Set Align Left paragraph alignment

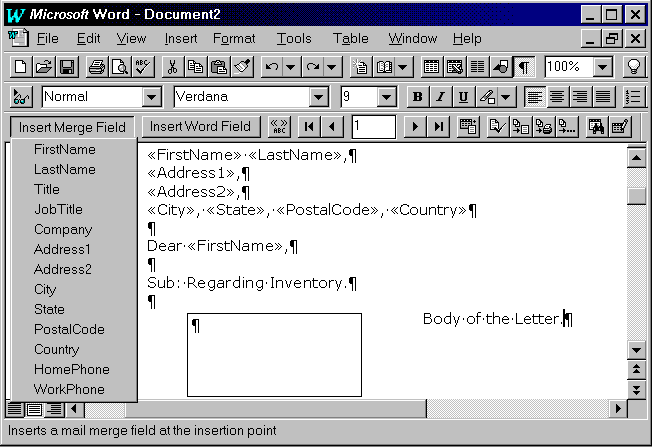point(534,96)
